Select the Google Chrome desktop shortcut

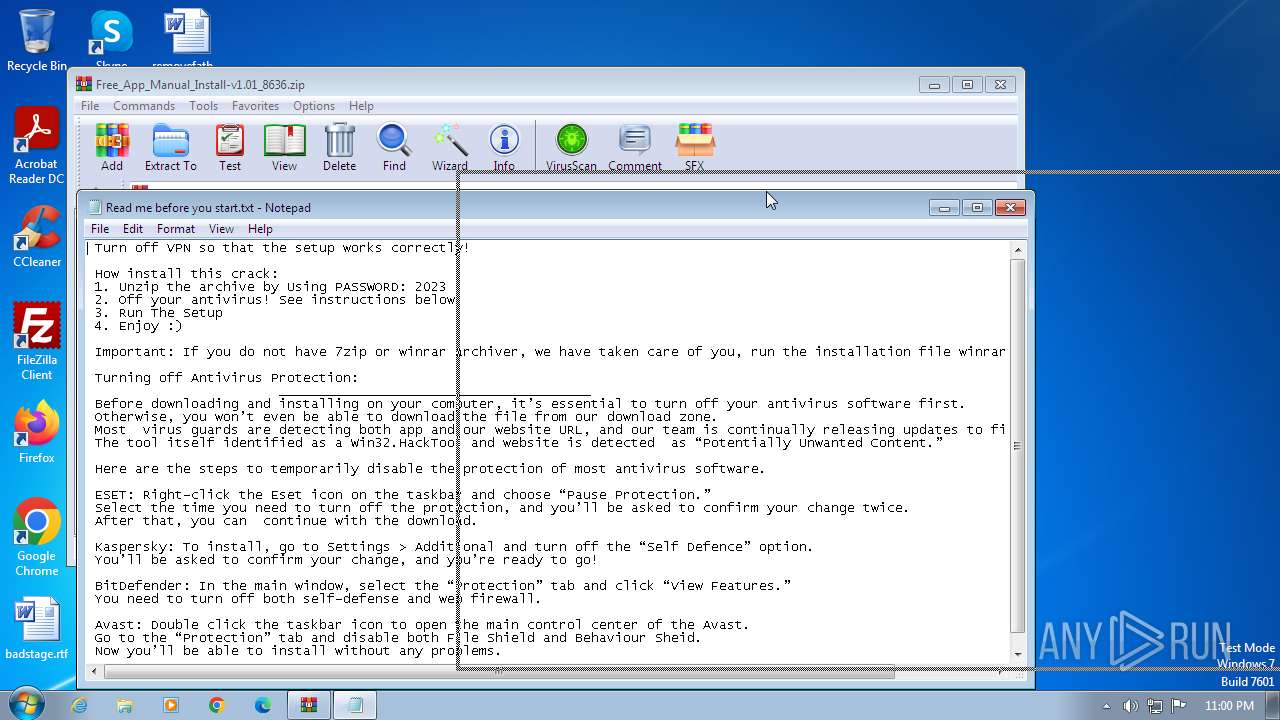37,538
